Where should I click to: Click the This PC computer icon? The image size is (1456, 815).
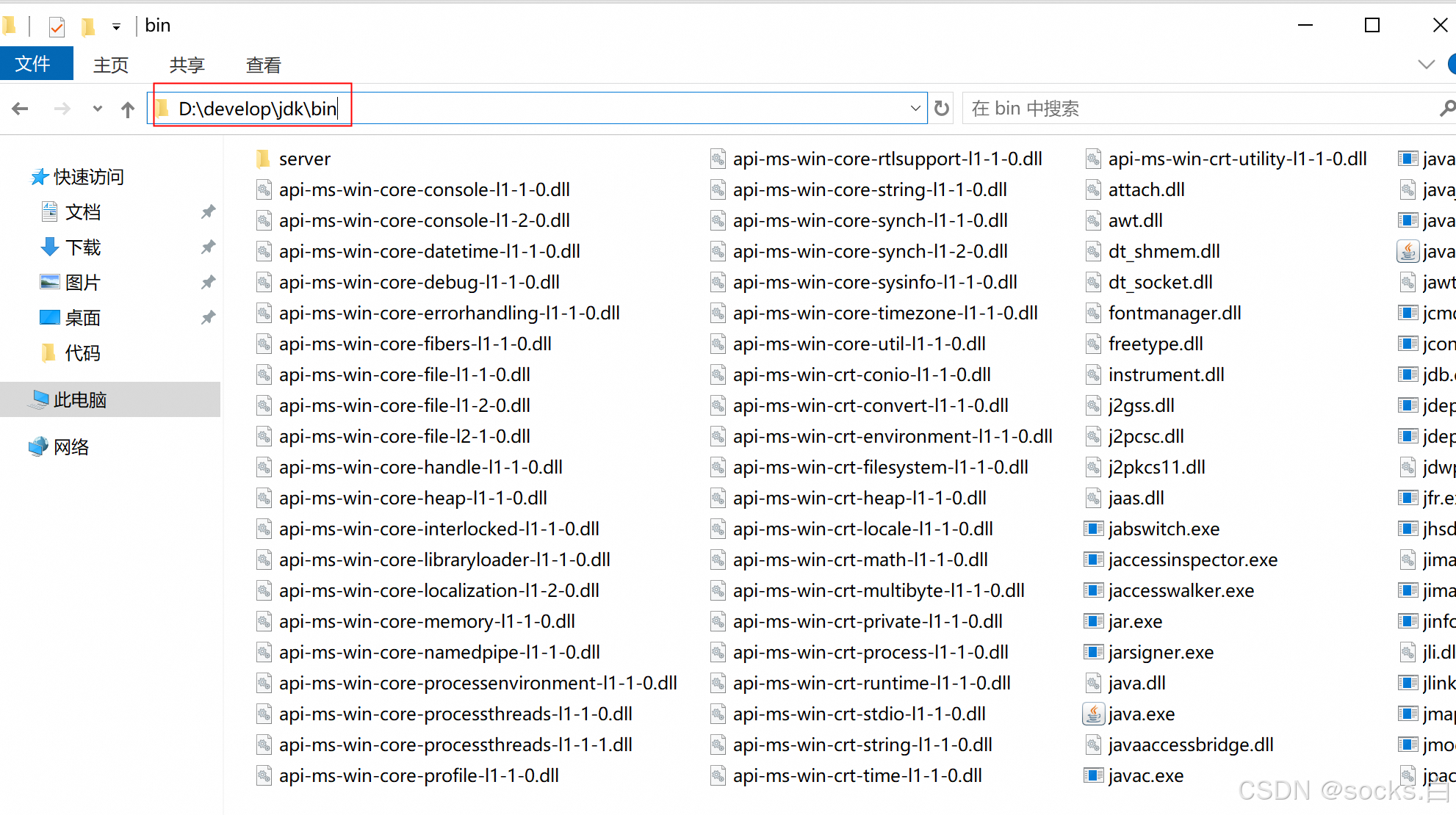(x=40, y=399)
